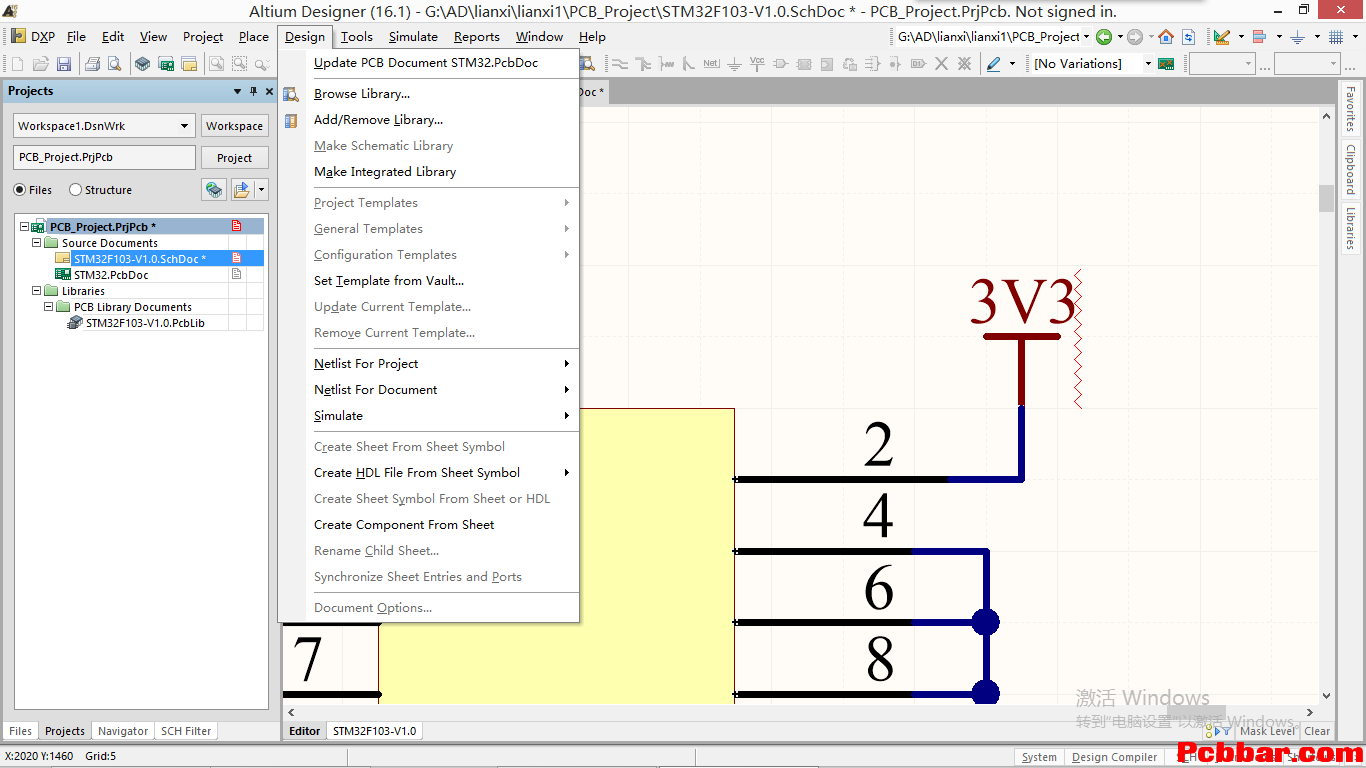Click the Browse Library icon in Design menu
This screenshot has height=768, width=1366.
pos(291,94)
